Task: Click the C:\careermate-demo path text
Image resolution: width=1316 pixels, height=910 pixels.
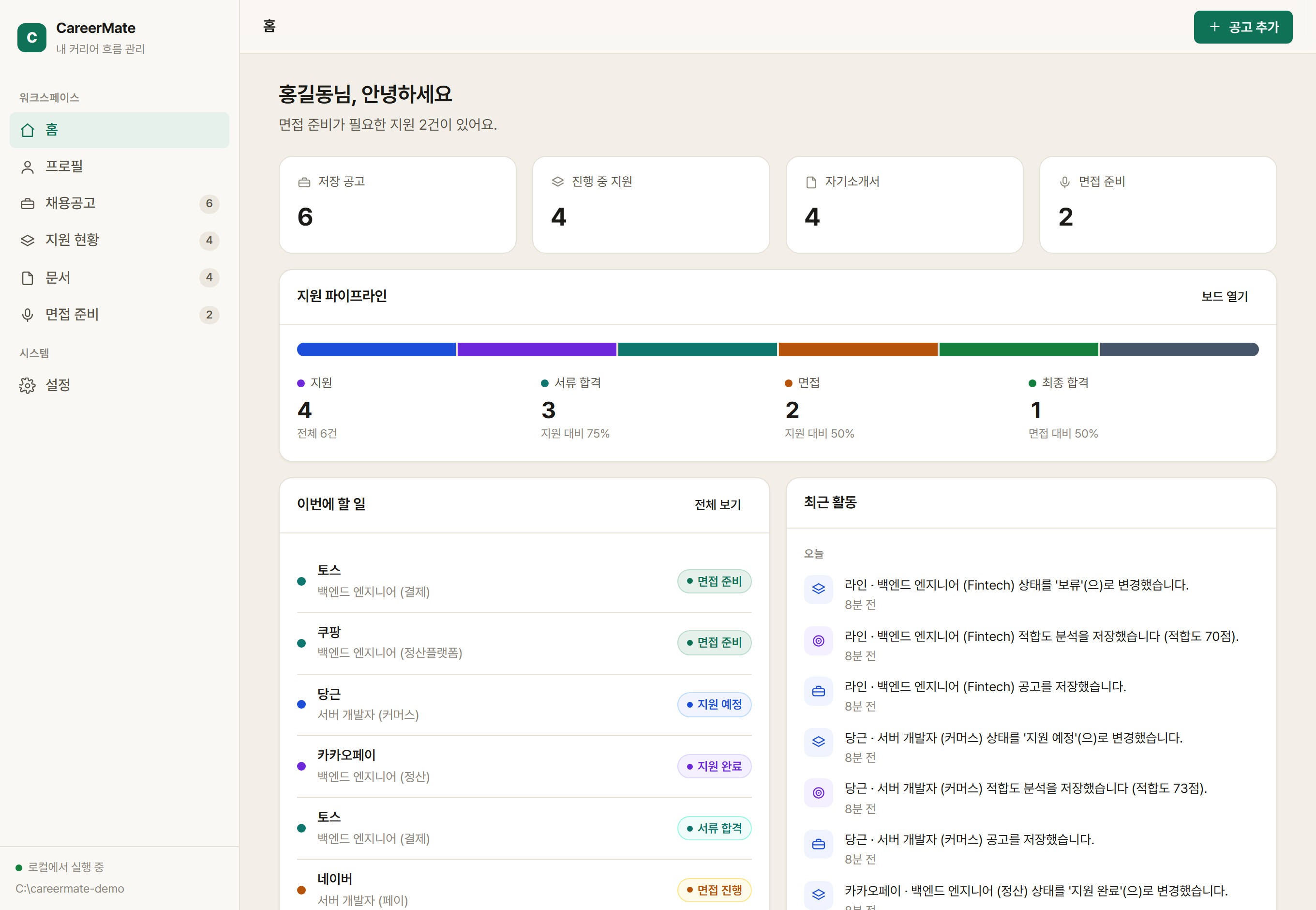Action: pyautogui.click(x=70, y=889)
